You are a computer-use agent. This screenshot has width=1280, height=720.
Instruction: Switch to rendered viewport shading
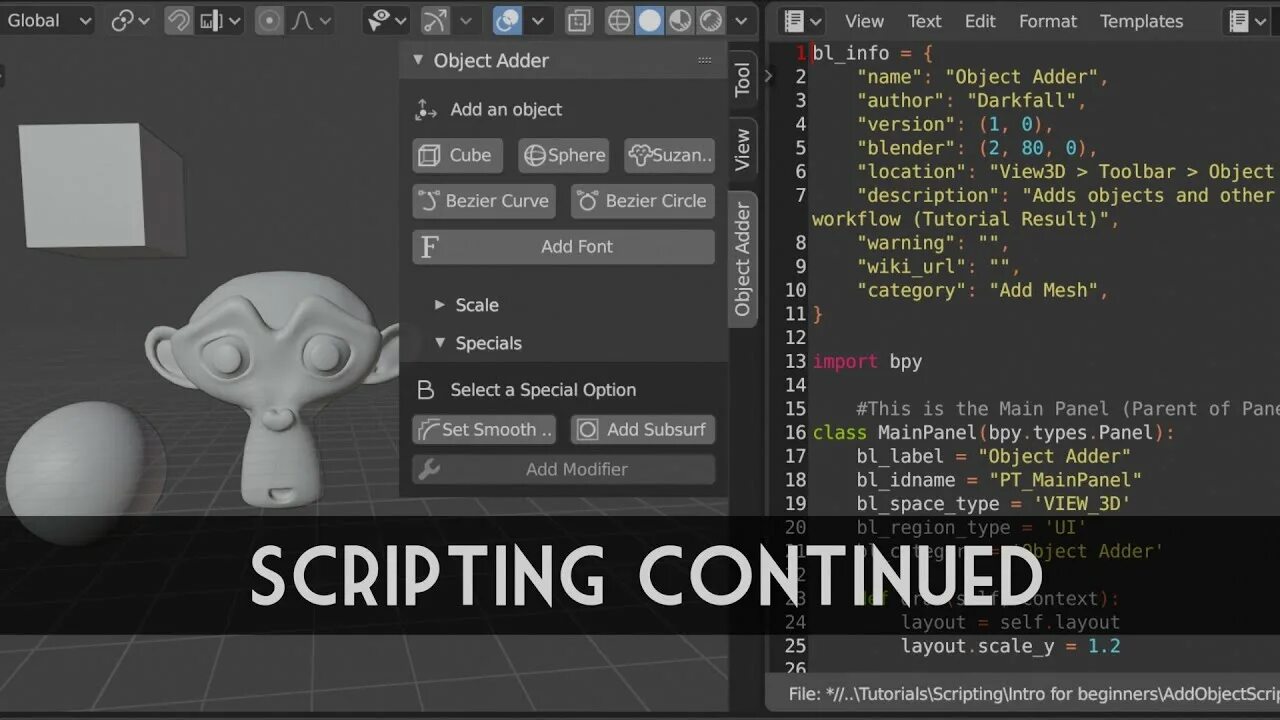710,20
